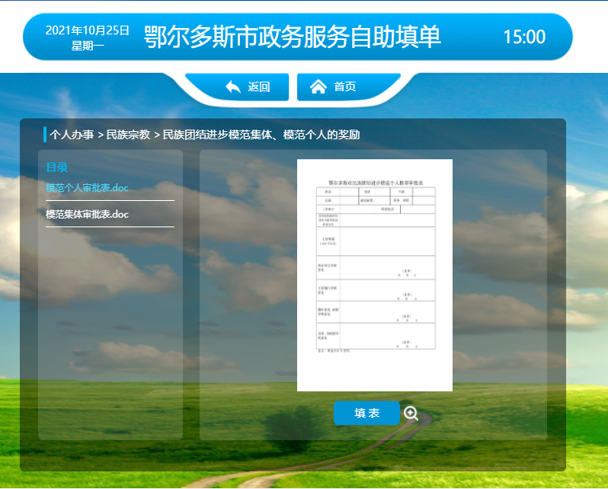Select 模范集体审批表.doc in directory
The image size is (608, 489).
pyautogui.click(x=87, y=214)
